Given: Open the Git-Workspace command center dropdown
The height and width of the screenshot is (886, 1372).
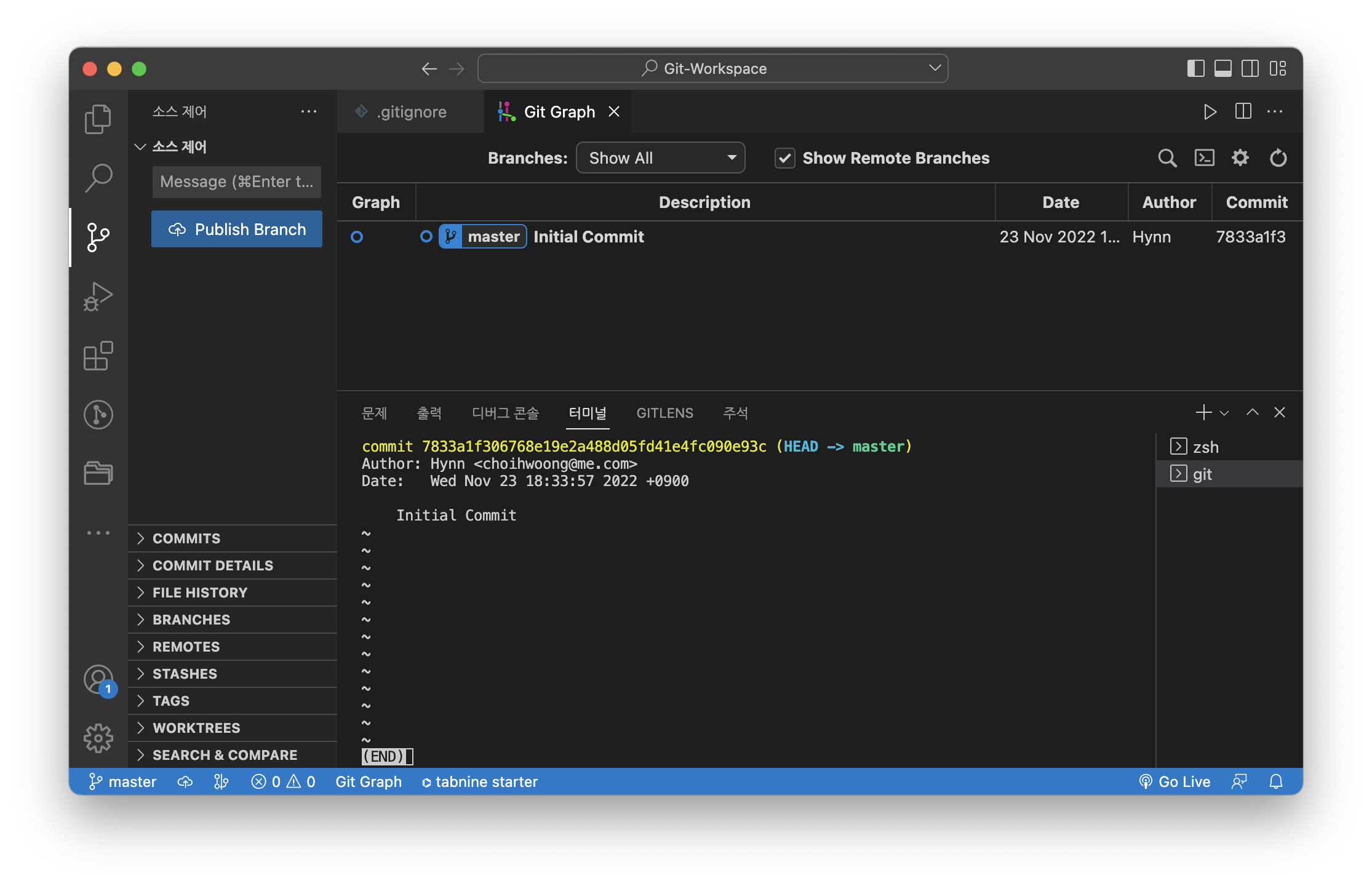Looking at the screenshot, I should (935, 68).
